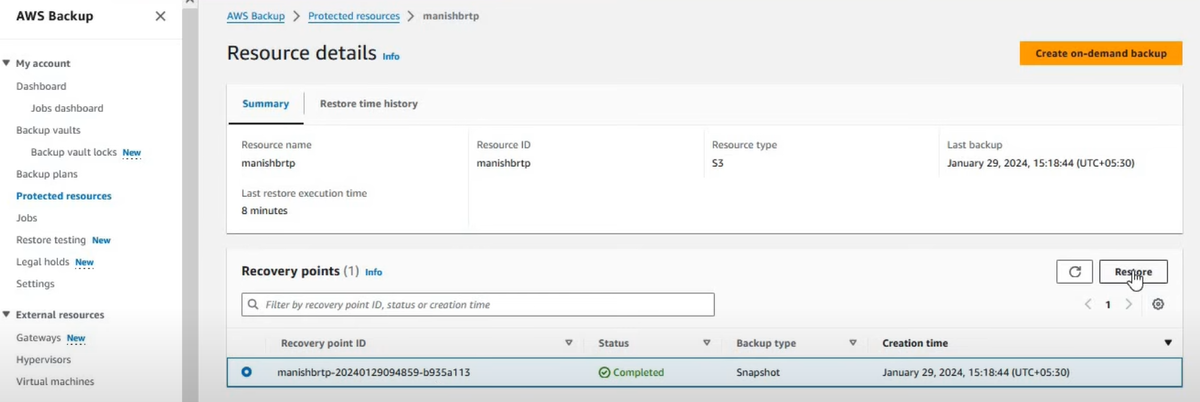Open Settings in the sidebar
The height and width of the screenshot is (402, 1200).
(35, 284)
